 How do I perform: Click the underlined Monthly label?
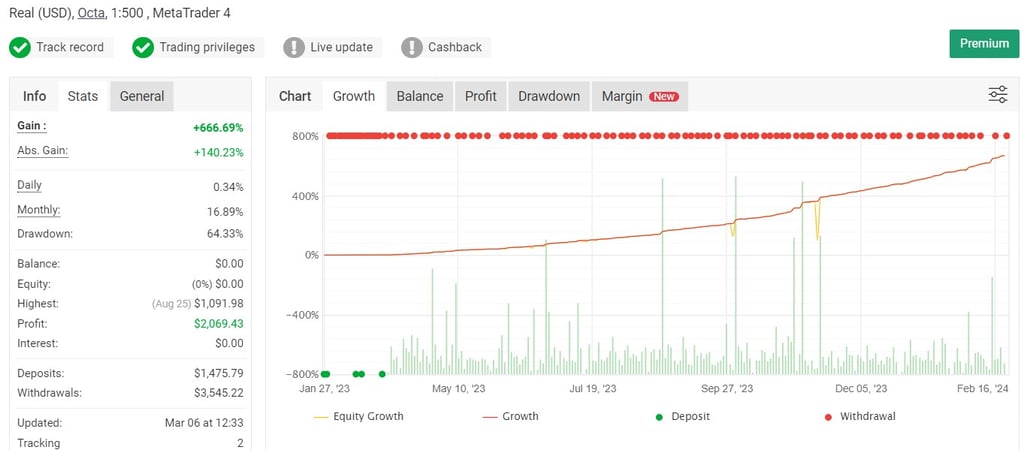[x=39, y=210]
